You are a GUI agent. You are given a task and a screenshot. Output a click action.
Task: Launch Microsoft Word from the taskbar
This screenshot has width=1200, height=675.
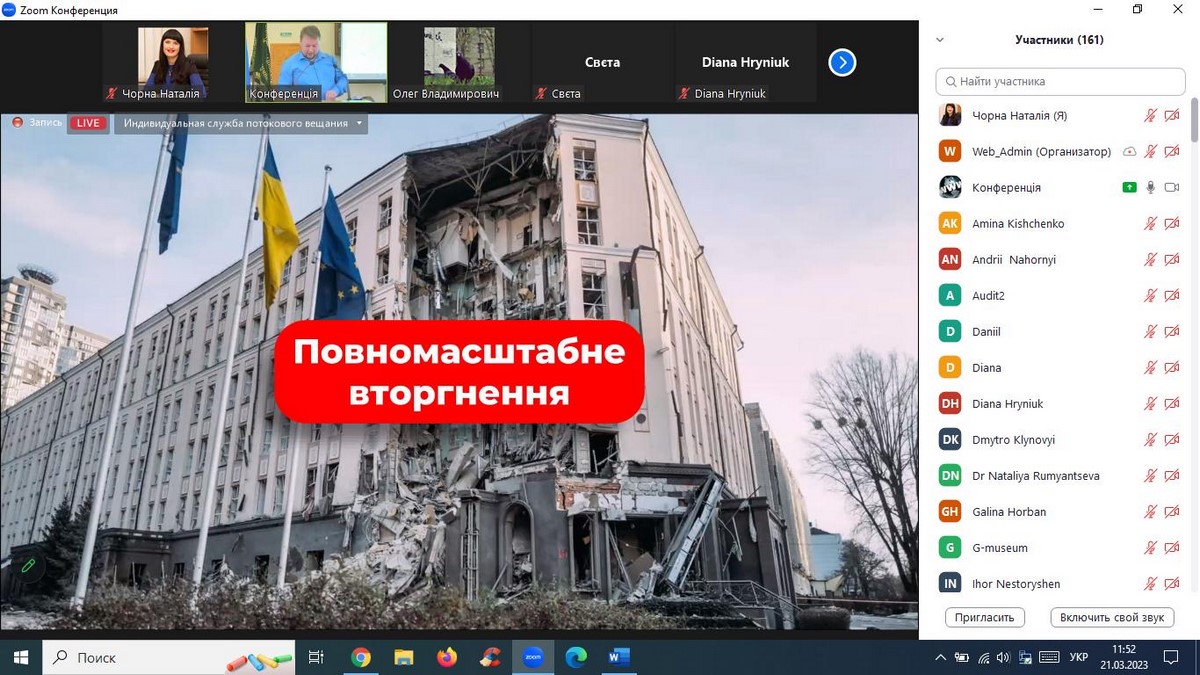tap(618, 657)
